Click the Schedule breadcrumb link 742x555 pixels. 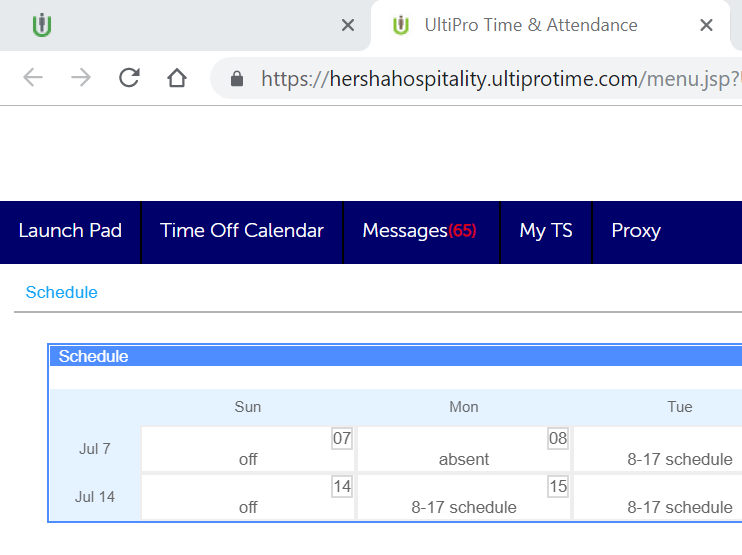(x=62, y=292)
